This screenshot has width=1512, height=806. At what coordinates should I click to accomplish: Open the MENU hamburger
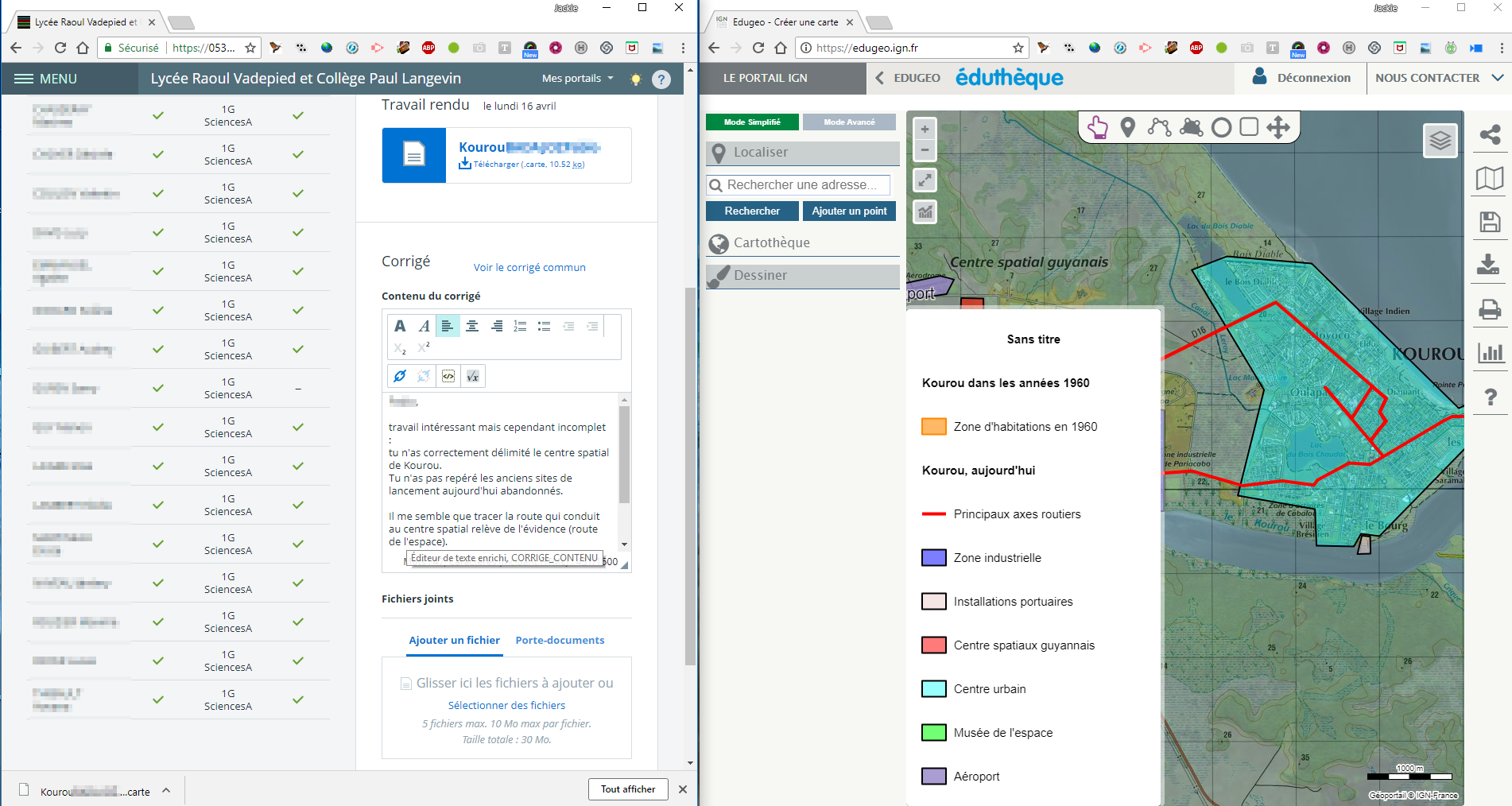coord(46,79)
